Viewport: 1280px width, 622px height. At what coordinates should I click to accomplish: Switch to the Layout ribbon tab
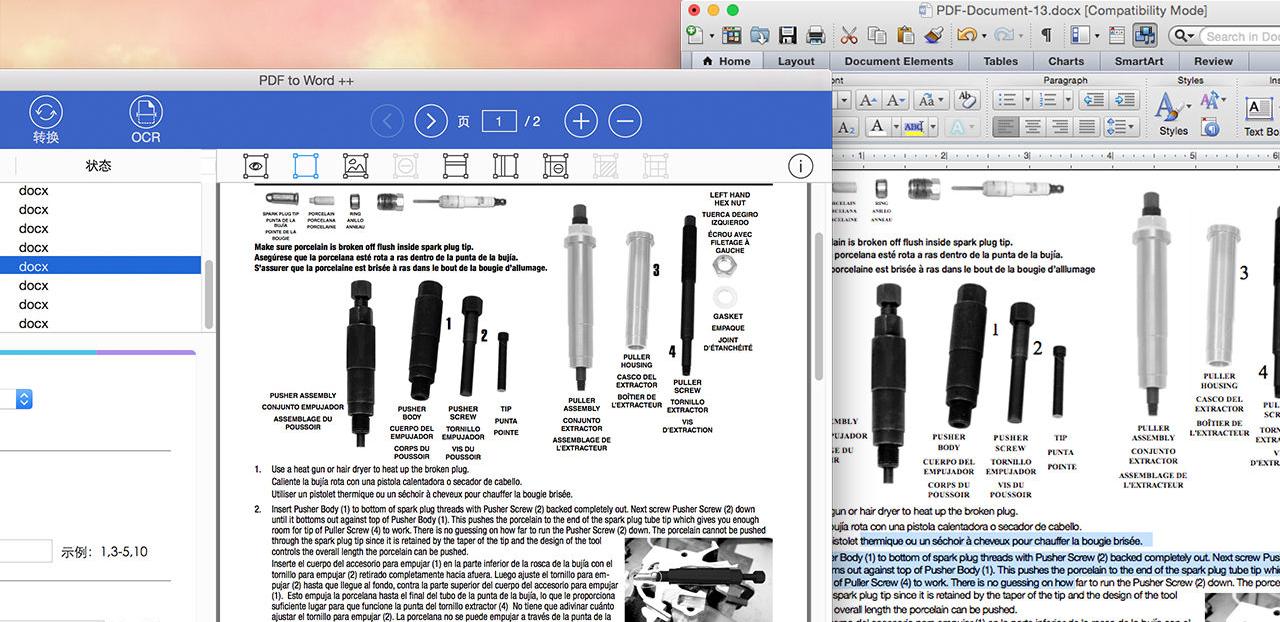coord(796,61)
